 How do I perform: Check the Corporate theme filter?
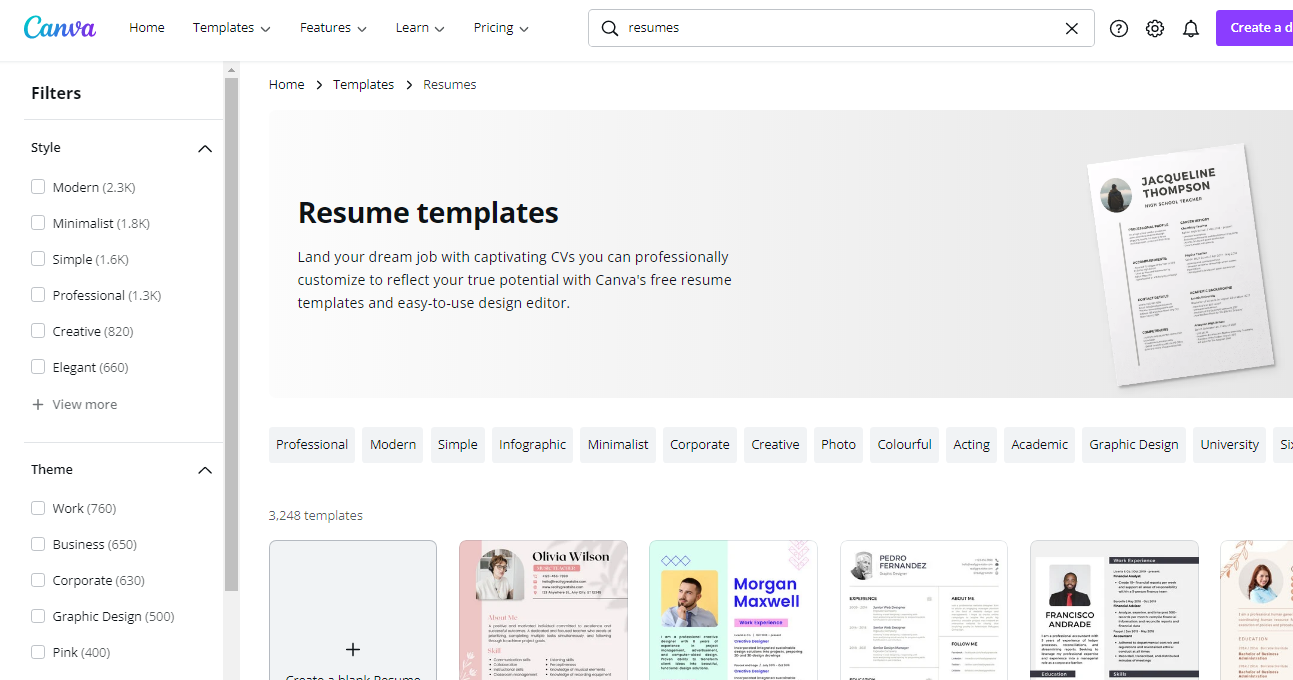click(x=38, y=580)
